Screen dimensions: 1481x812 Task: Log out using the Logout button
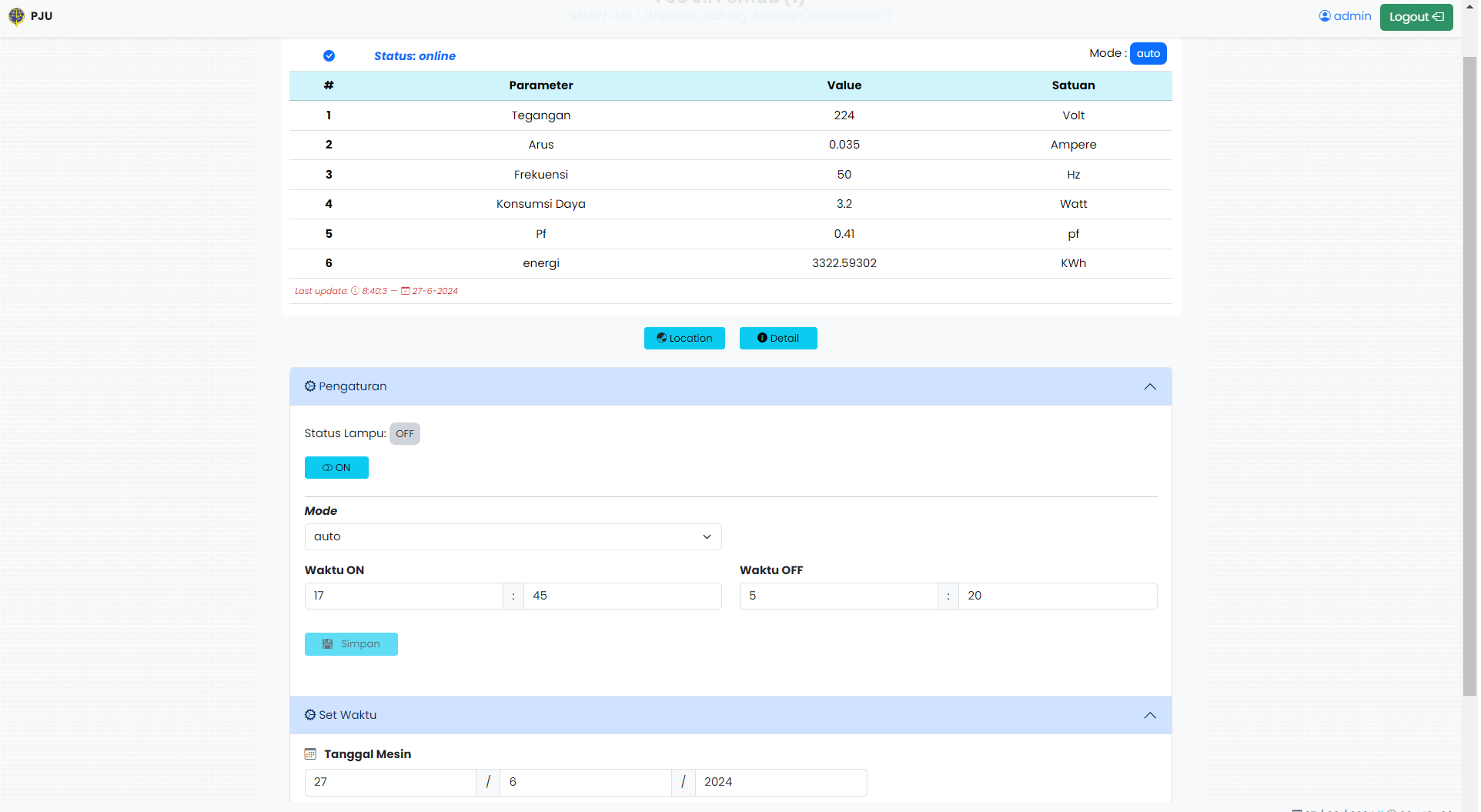point(1416,17)
